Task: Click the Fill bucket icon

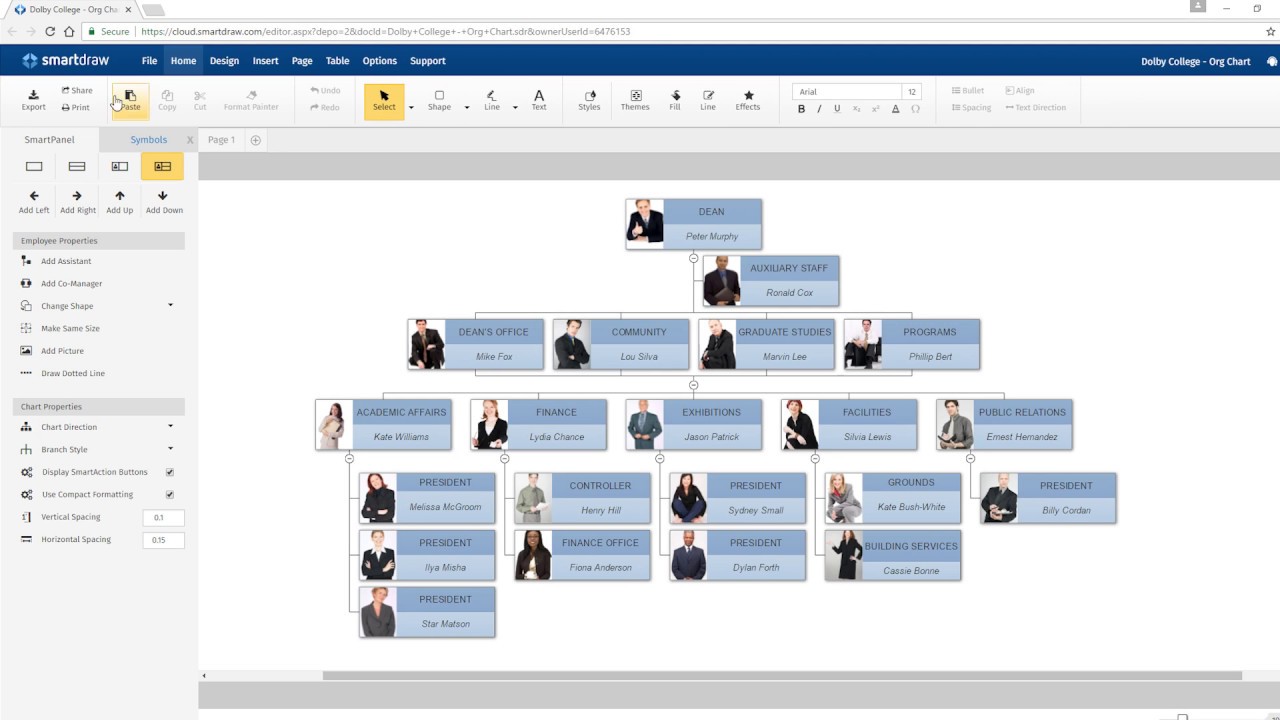Action: [x=675, y=97]
